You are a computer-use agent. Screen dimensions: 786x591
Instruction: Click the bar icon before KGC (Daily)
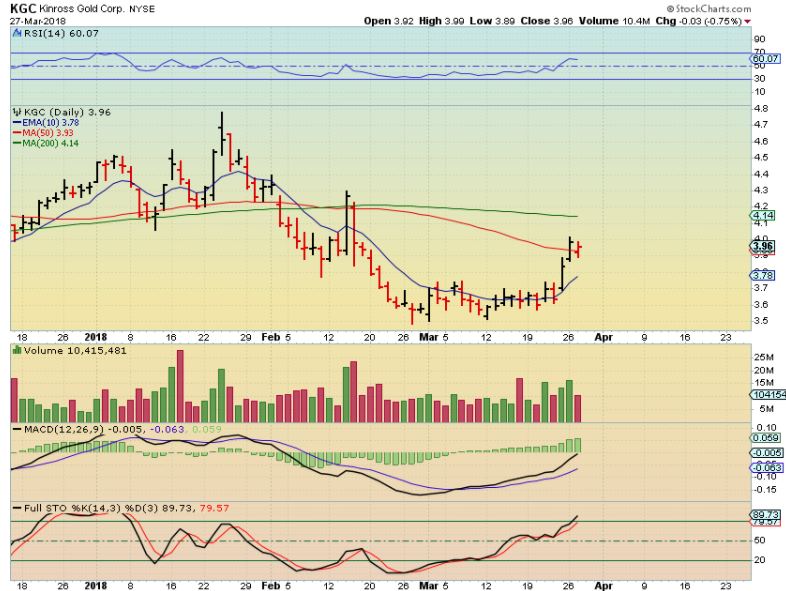[18, 112]
